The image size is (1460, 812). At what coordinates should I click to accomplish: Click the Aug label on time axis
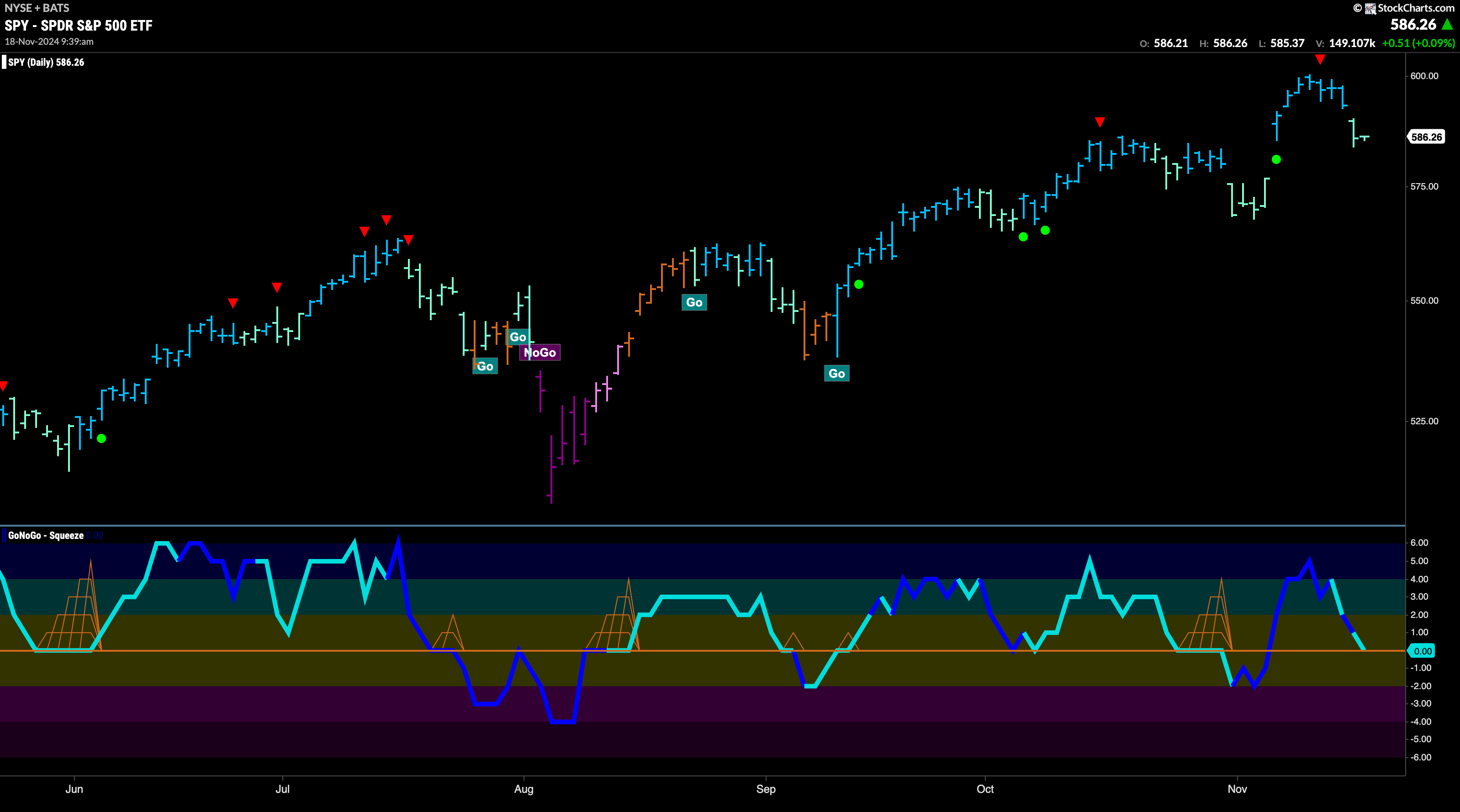(524, 789)
